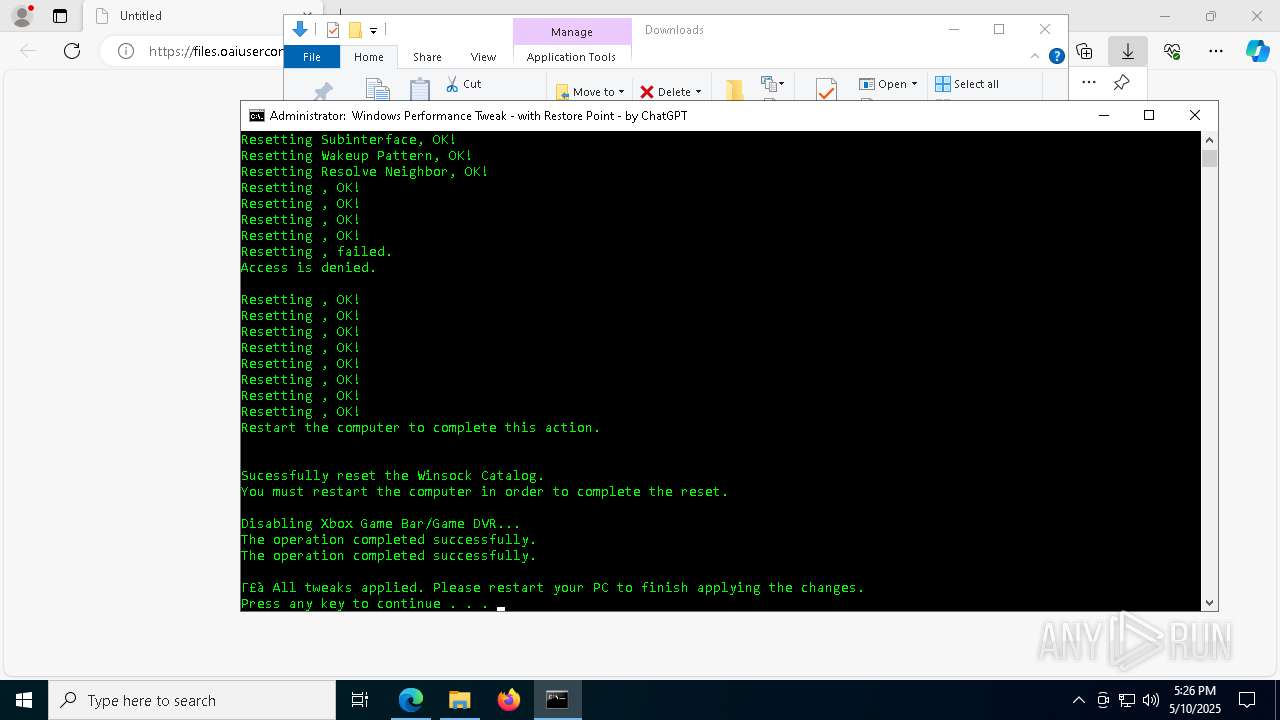Pin the Edge downloads flyout
The width and height of the screenshot is (1280, 720).
point(1122,83)
